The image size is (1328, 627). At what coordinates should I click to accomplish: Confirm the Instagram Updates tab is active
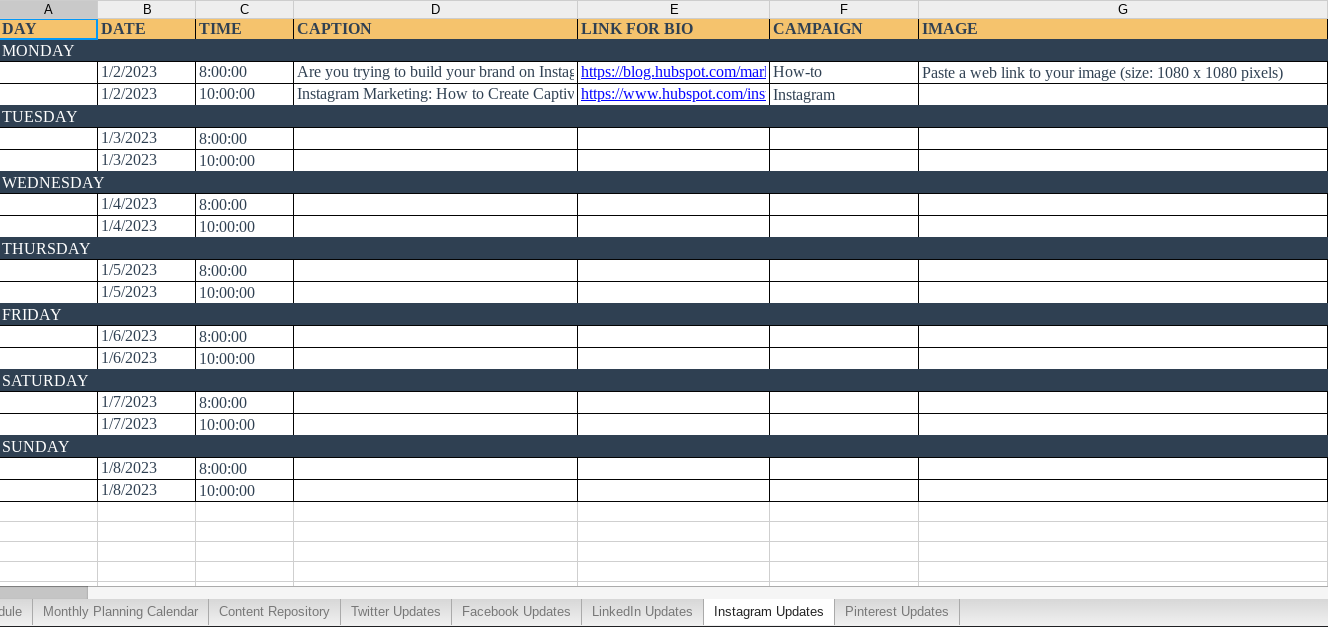click(x=769, y=611)
